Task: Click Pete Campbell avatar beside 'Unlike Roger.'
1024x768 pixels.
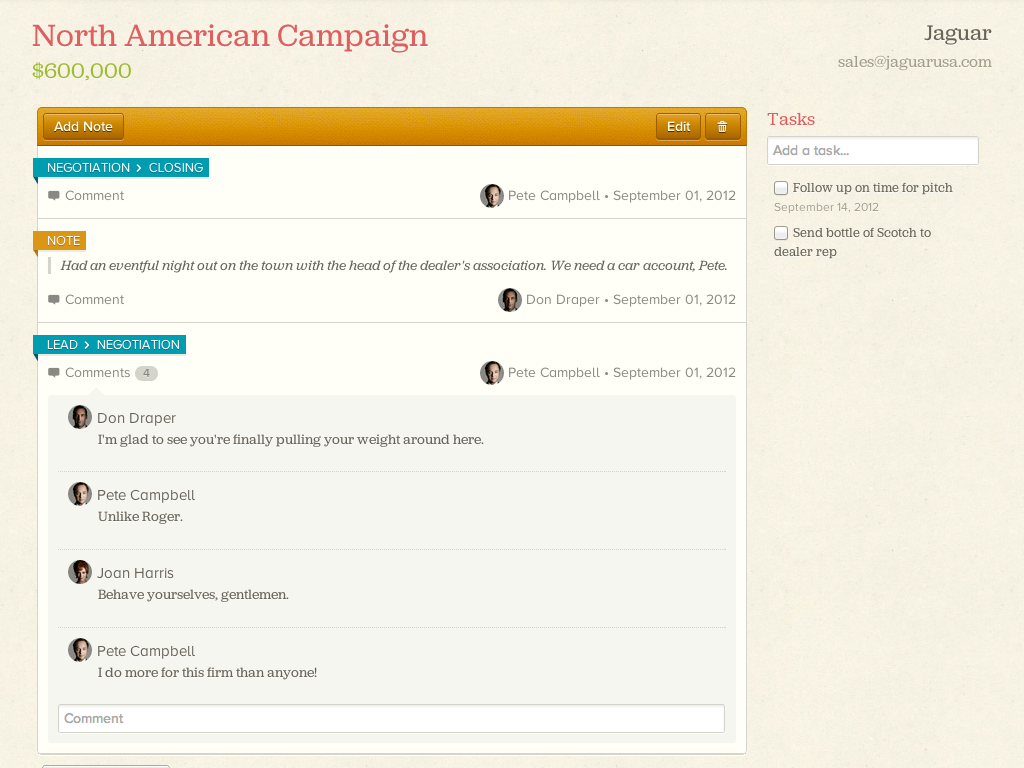Action: 80,494
